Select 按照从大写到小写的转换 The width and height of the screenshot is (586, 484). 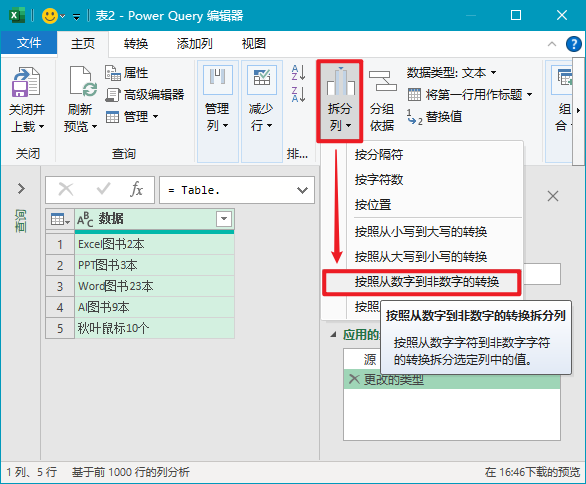[x=421, y=257]
